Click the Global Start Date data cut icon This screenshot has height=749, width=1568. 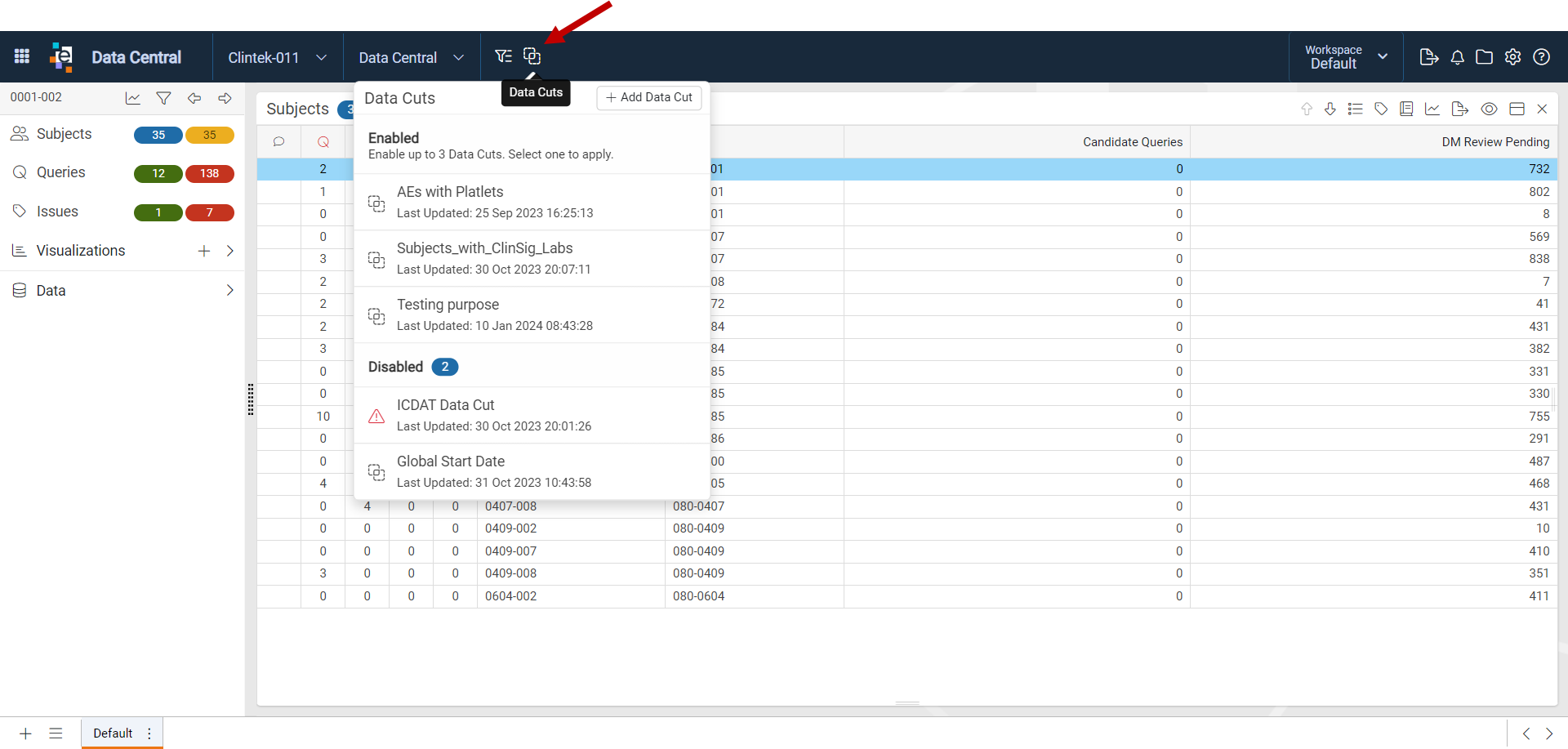pyautogui.click(x=376, y=472)
